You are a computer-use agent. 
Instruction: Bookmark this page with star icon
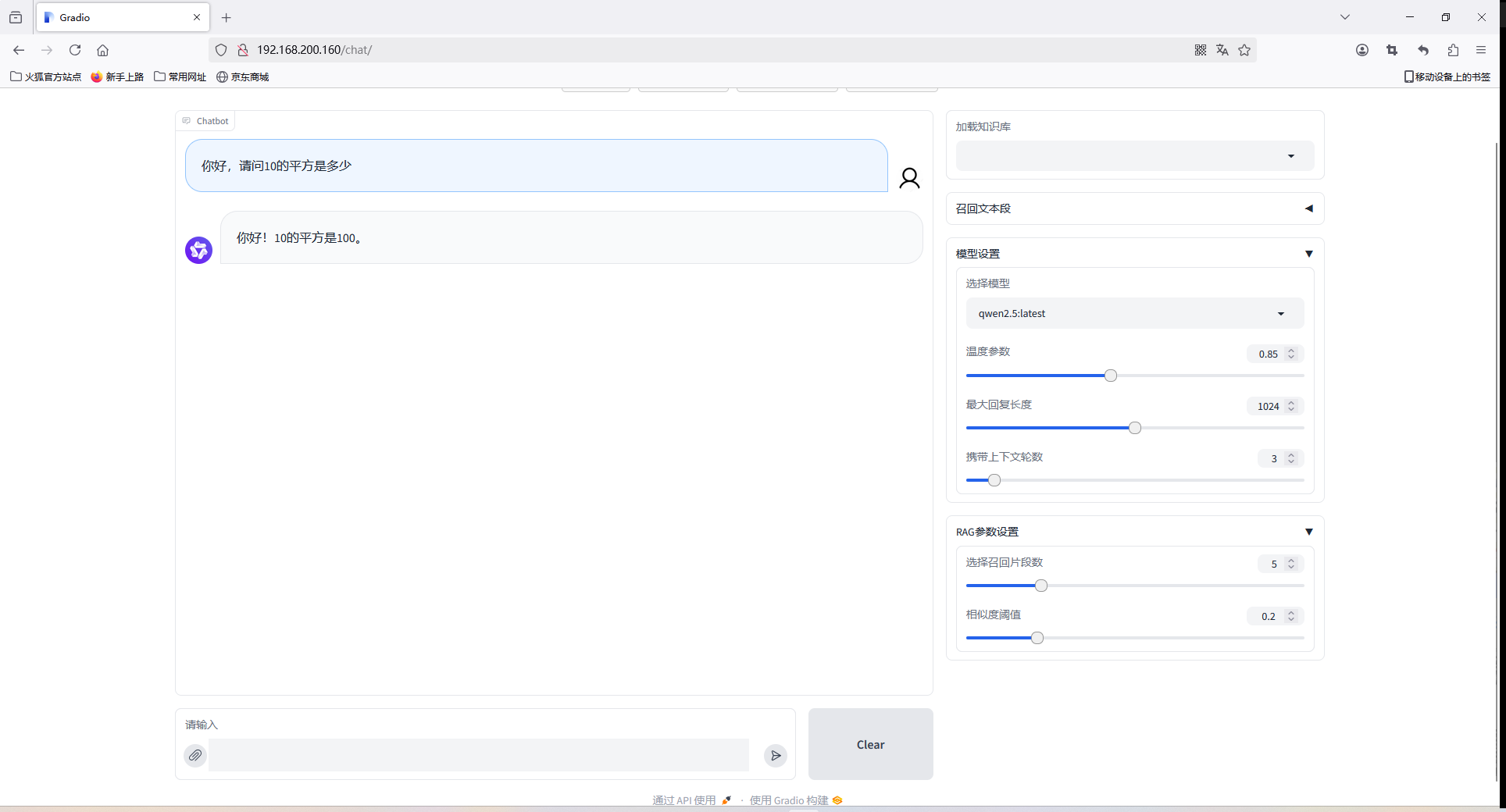pyautogui.click(x=1244, y=50)
